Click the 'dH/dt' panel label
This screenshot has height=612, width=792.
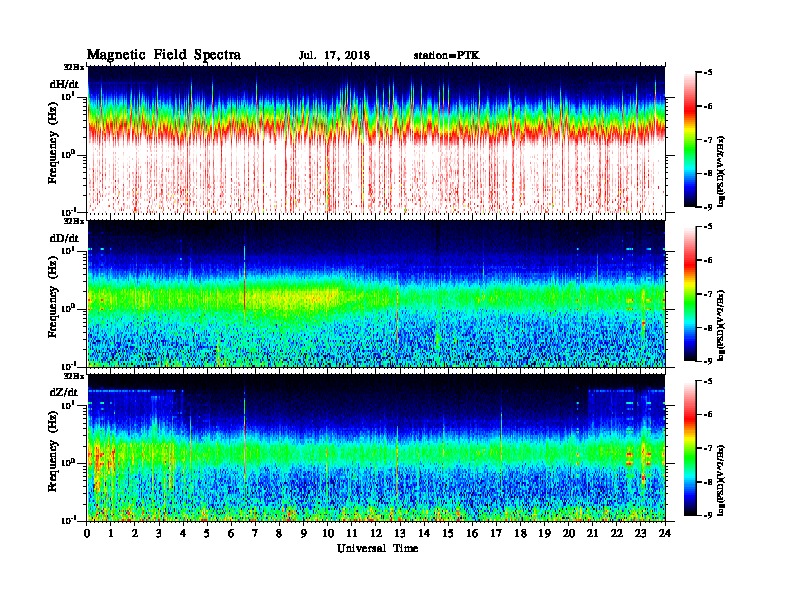tap(64, 84)
